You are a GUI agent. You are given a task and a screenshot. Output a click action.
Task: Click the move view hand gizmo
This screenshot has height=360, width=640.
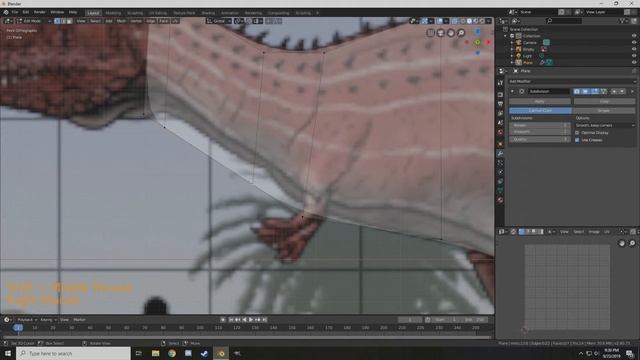point(451,33)
